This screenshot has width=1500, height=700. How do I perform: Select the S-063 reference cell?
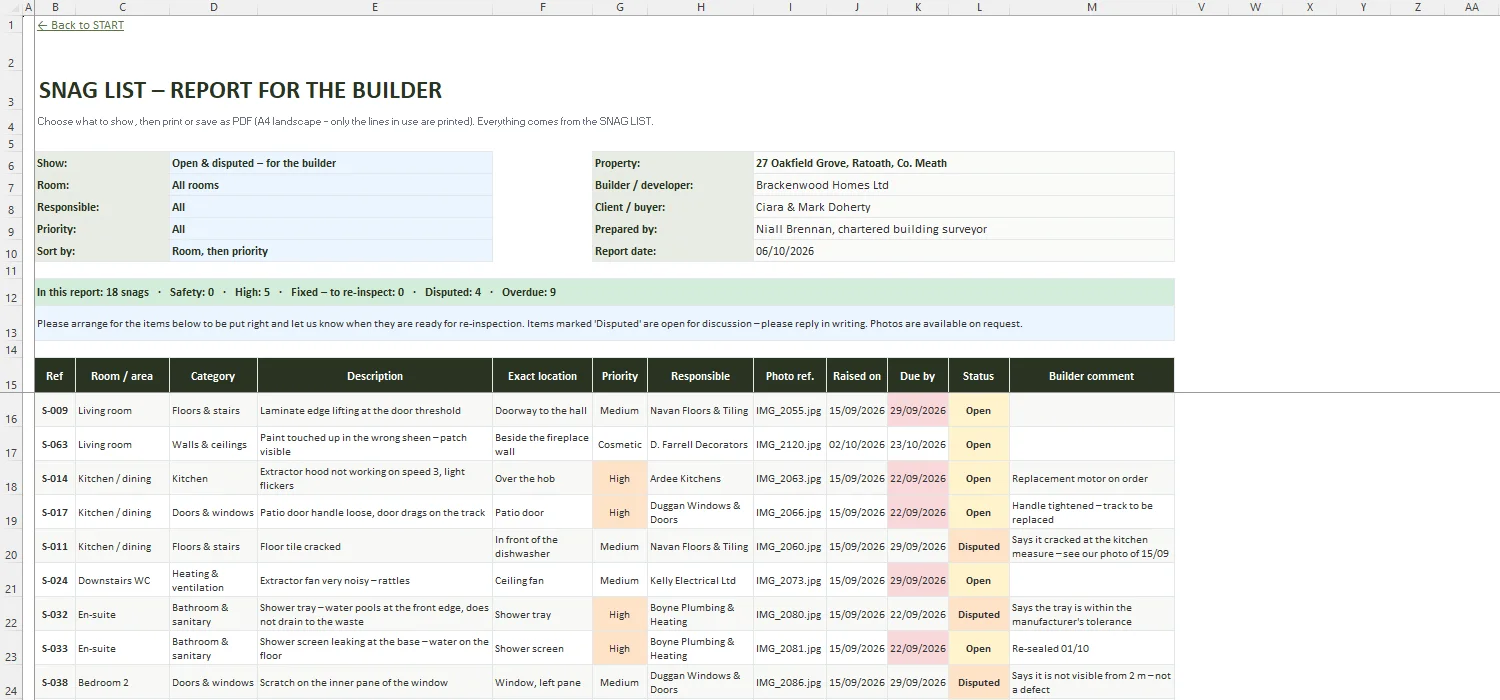click(x=55, y=444)
